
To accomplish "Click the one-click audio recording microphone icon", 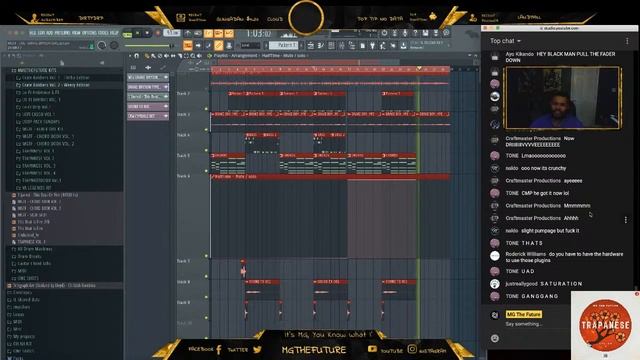I will point(405,33).
